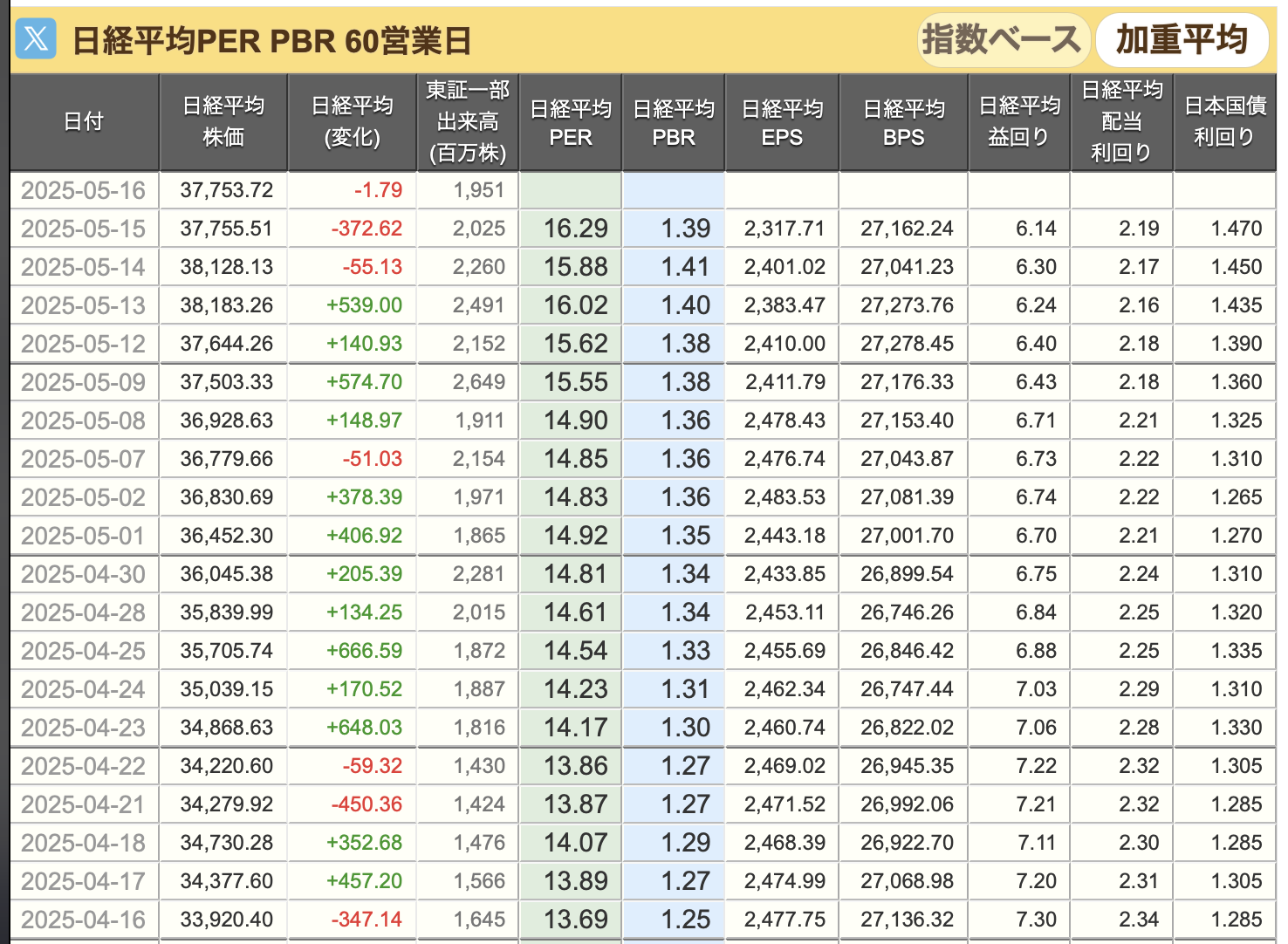Click the stock price 37,503.33
Image resolution: width=1288 pixels, height=944 pixels.
(x=227, y=382)
